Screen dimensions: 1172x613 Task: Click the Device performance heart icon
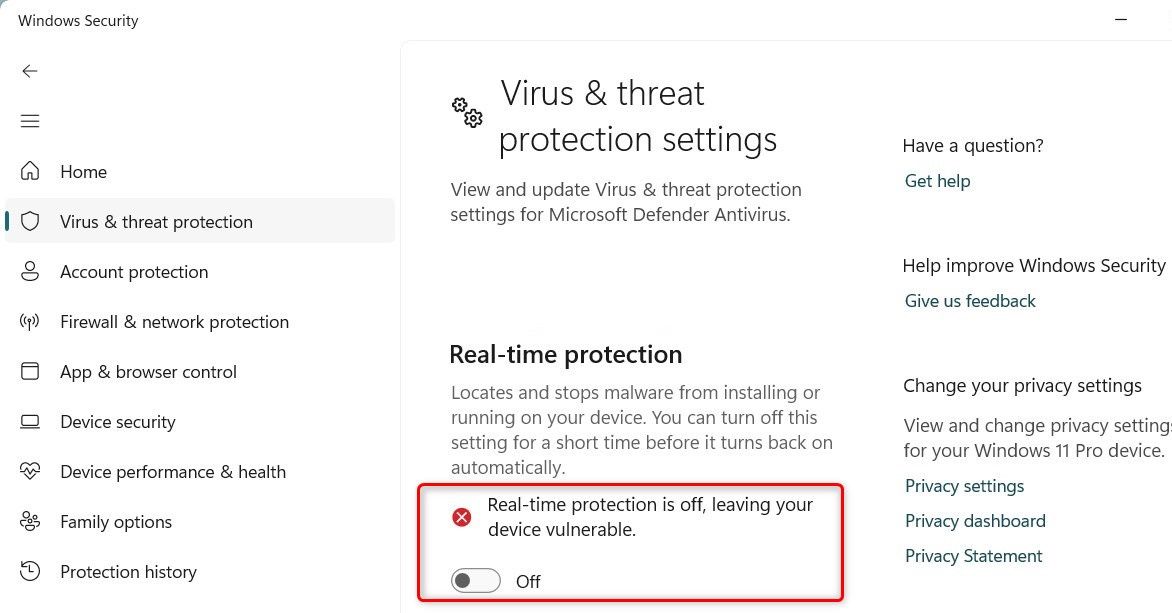click(30, 472)
